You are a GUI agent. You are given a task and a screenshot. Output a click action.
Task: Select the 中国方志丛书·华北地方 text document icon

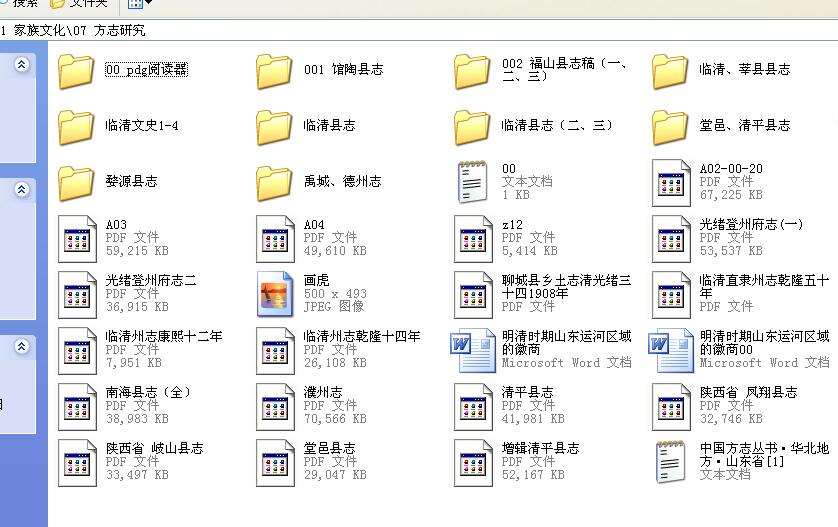(671, 462)
